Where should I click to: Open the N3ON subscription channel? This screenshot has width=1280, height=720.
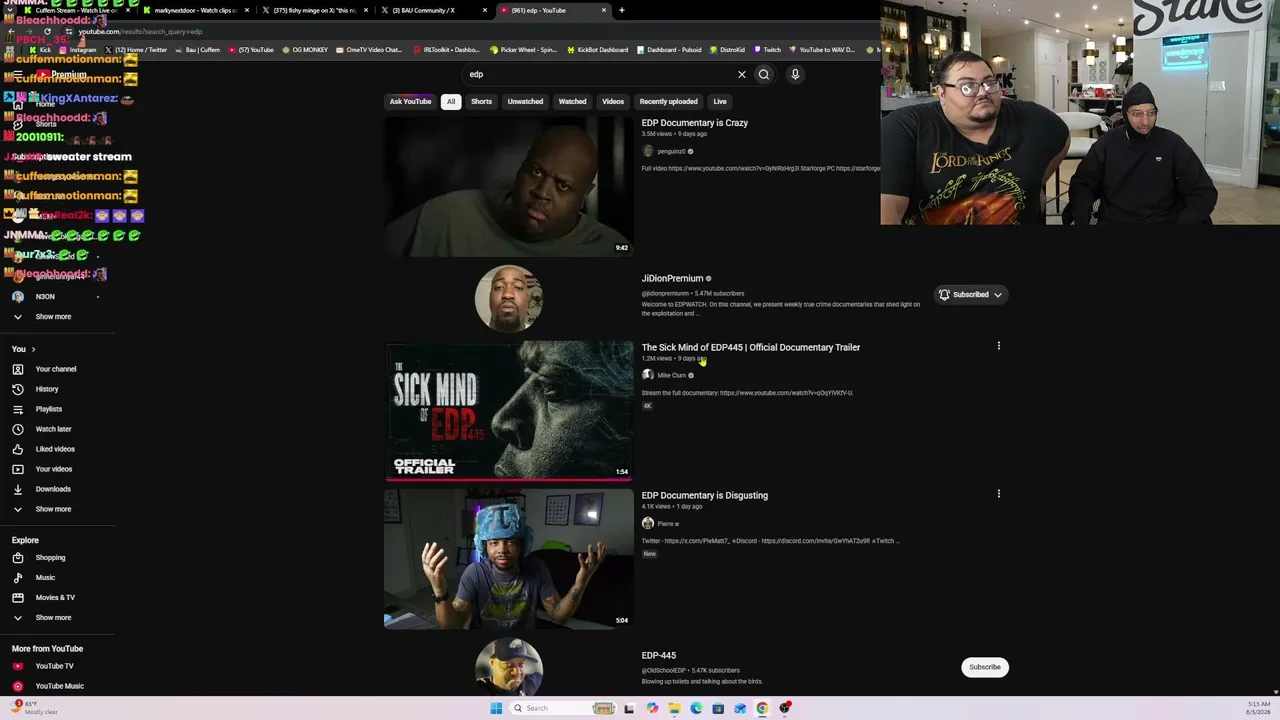coord(45,297)
